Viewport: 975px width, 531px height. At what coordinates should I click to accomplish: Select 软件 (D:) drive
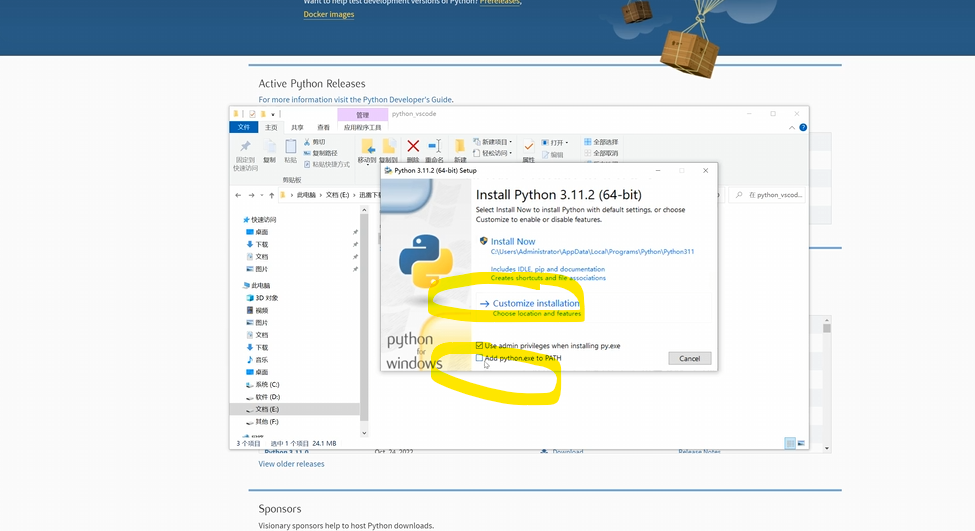click(x=267, y=397)
